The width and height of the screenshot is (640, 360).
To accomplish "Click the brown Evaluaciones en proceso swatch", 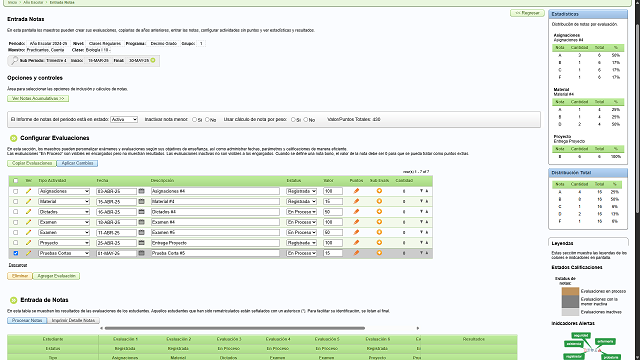I will [x=570, y=291].
